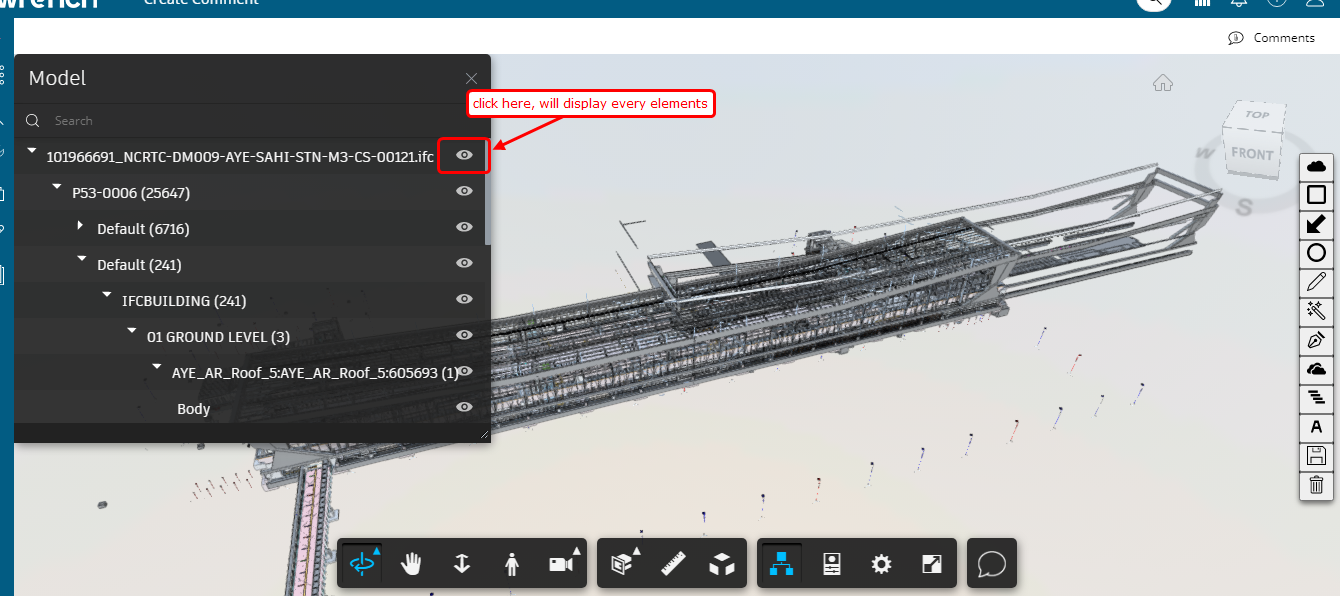Activate the Pan hand tool
Viewport: 1340px width, 596px height.
tap(411, 563)
